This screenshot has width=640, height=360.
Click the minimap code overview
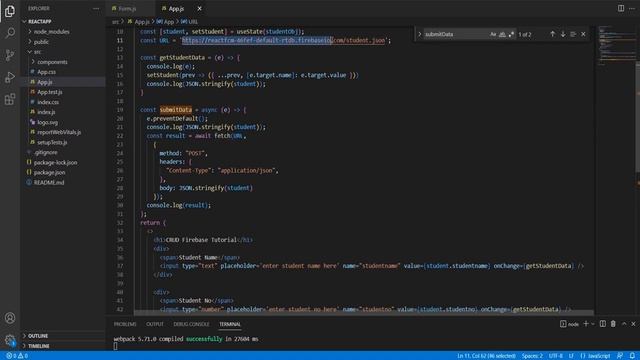pyautogui.click(x=616, y=45)
